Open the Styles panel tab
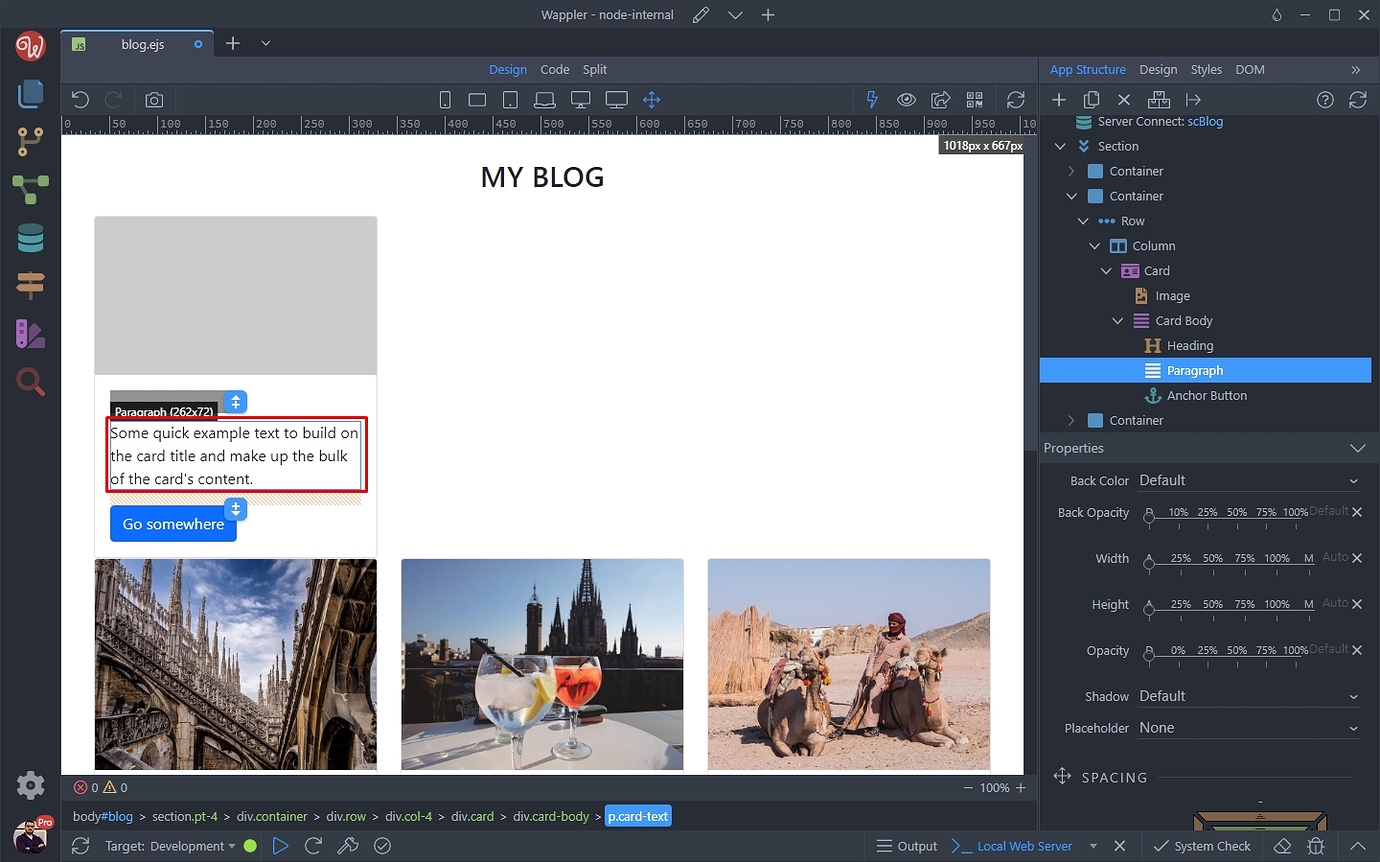 pyautogui.click(x=1206, y=69)
